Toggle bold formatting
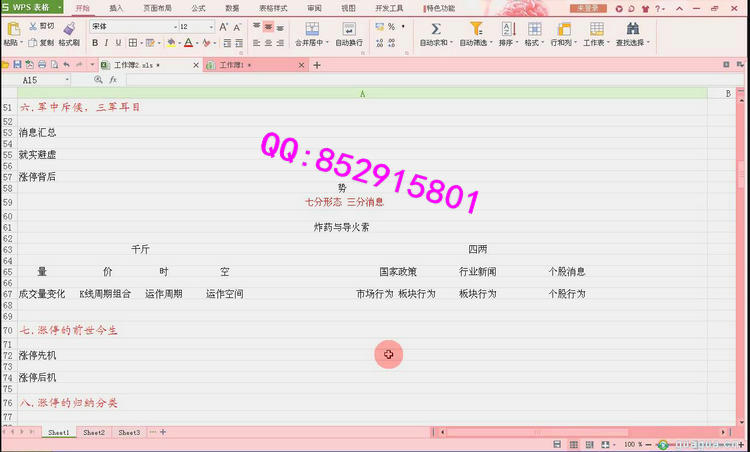 (95, 43)
